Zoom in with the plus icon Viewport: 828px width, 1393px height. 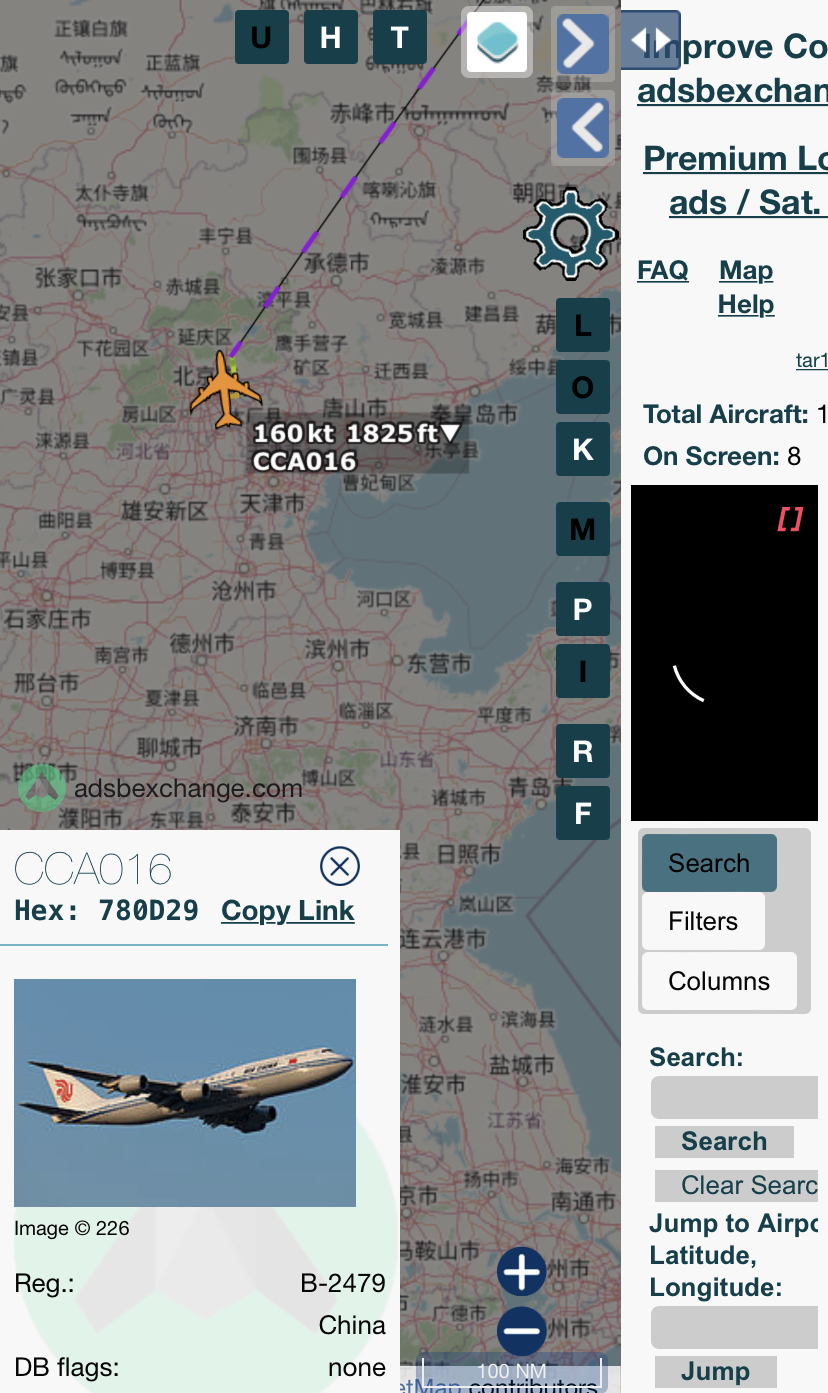coord(522,1273)
